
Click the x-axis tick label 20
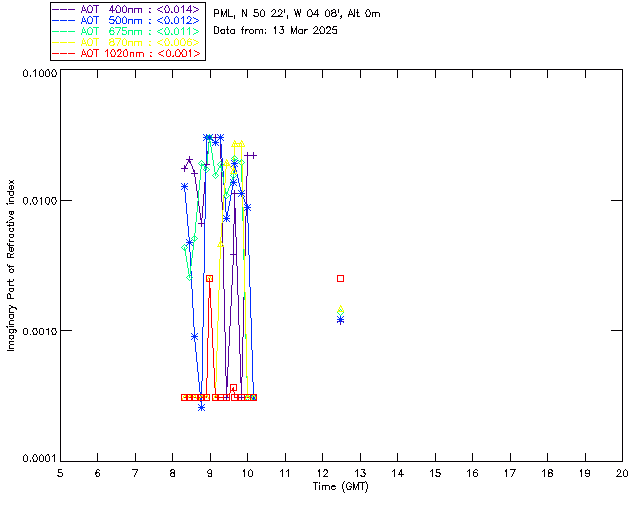pos(622,473)
